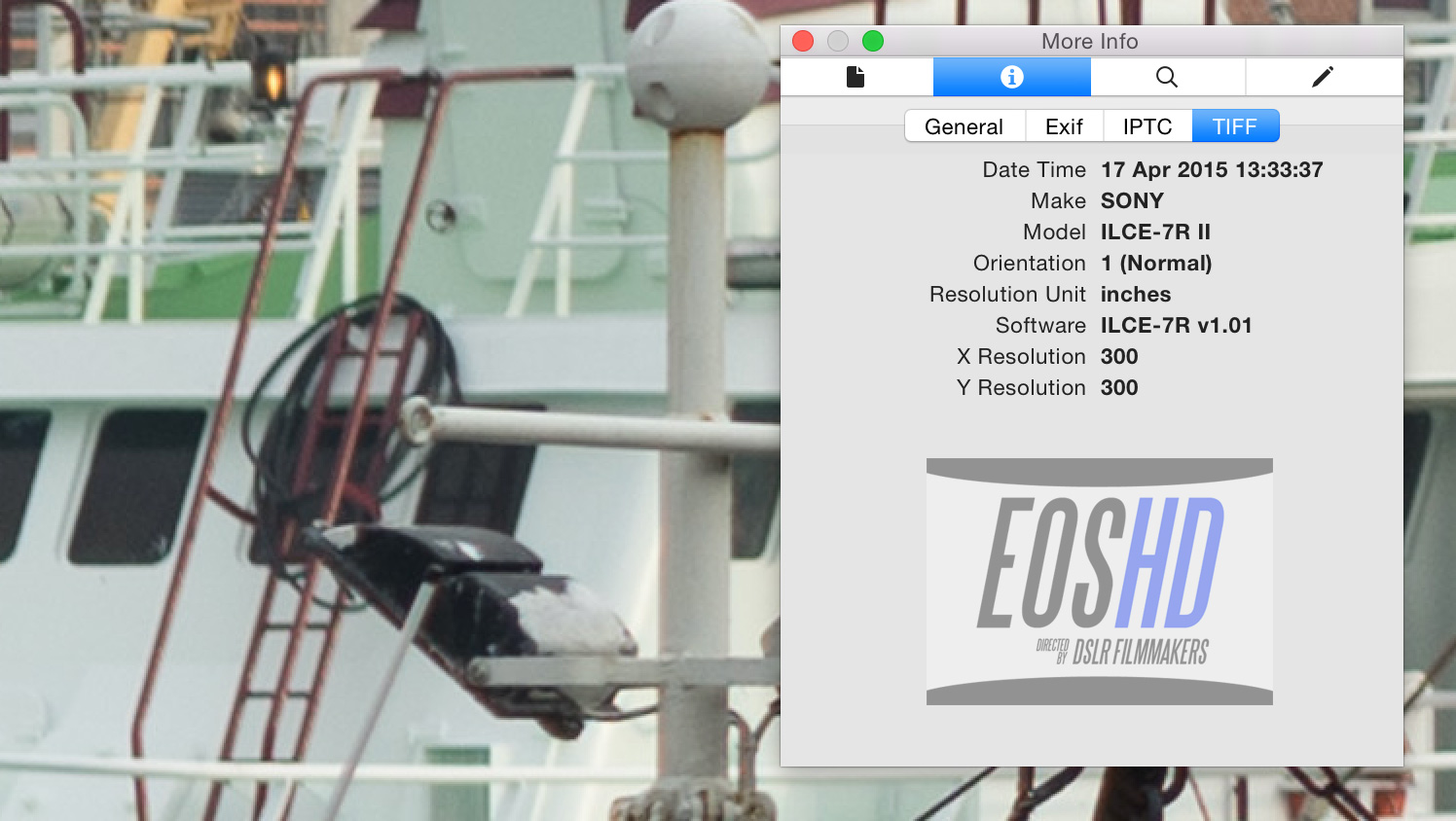Switch to the Exif tab
Screen dimensions: 1456x821
(1064, 126)
